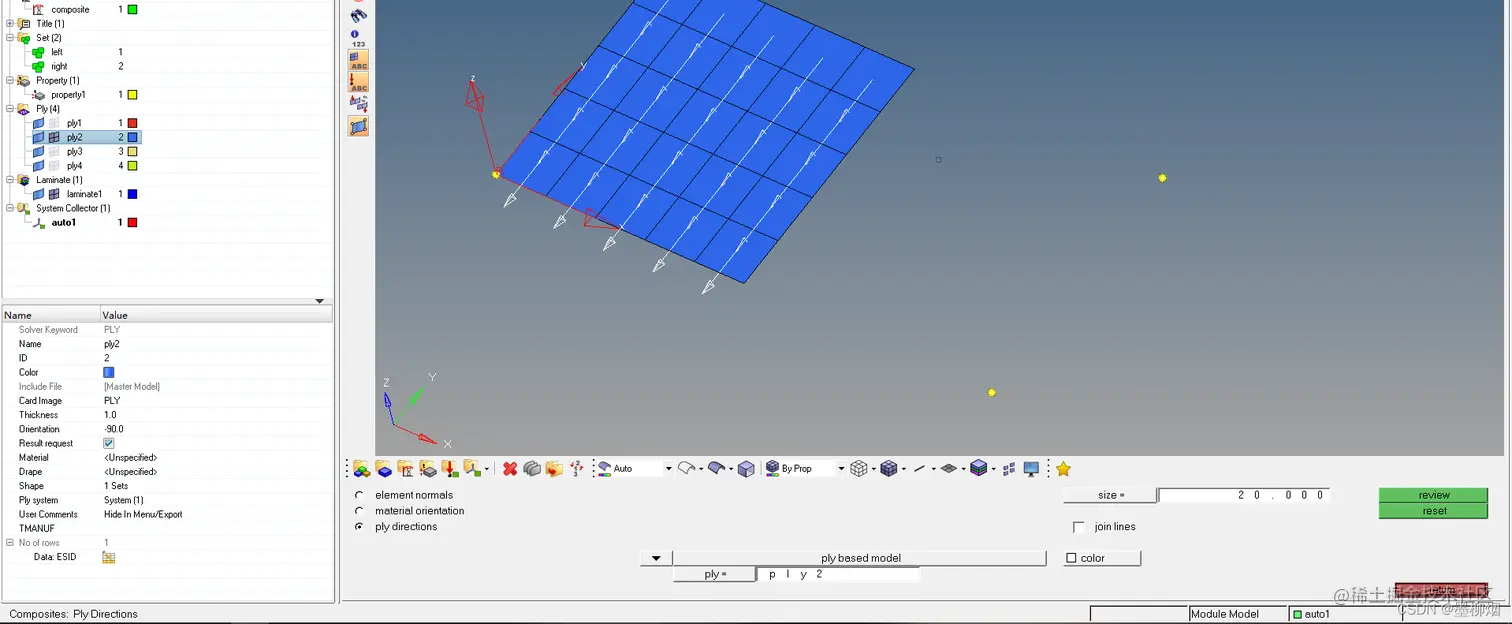The height and width of the screenshot is (624, 1512).
Task: Click the Organize folder icon
Action: (x=554, y=468)
